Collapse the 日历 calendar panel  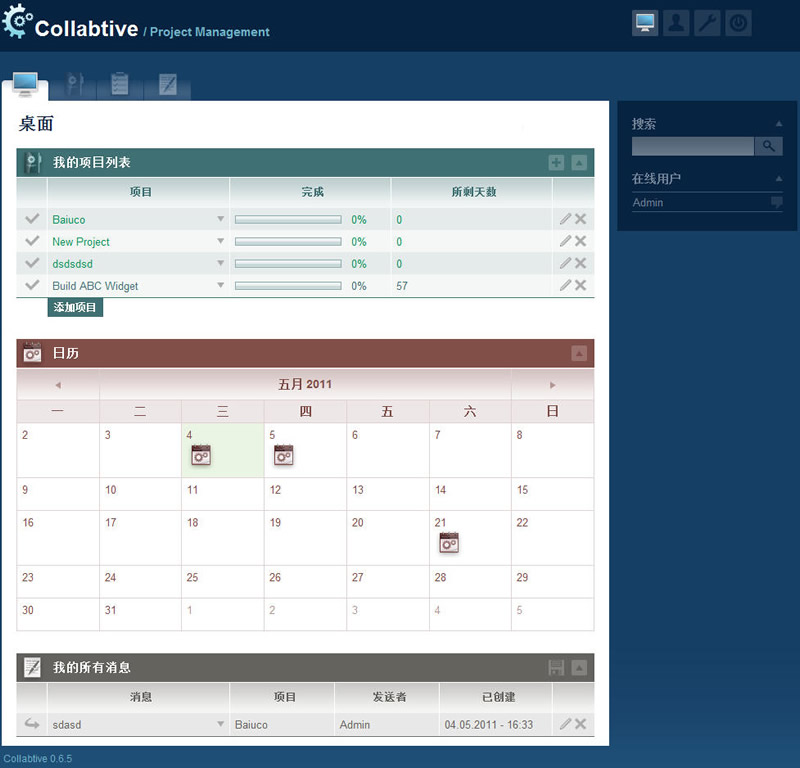click(x=579, y=353)
